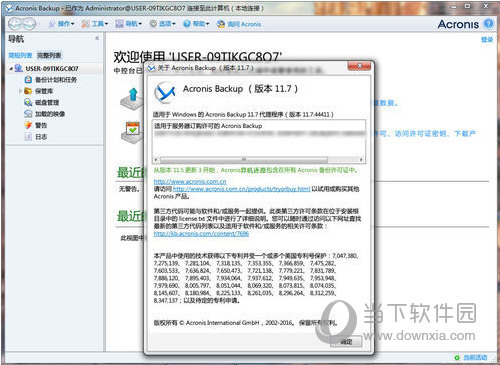
Task: Maximize the Acronis Backup main window
Action: [x=468, y=6]
